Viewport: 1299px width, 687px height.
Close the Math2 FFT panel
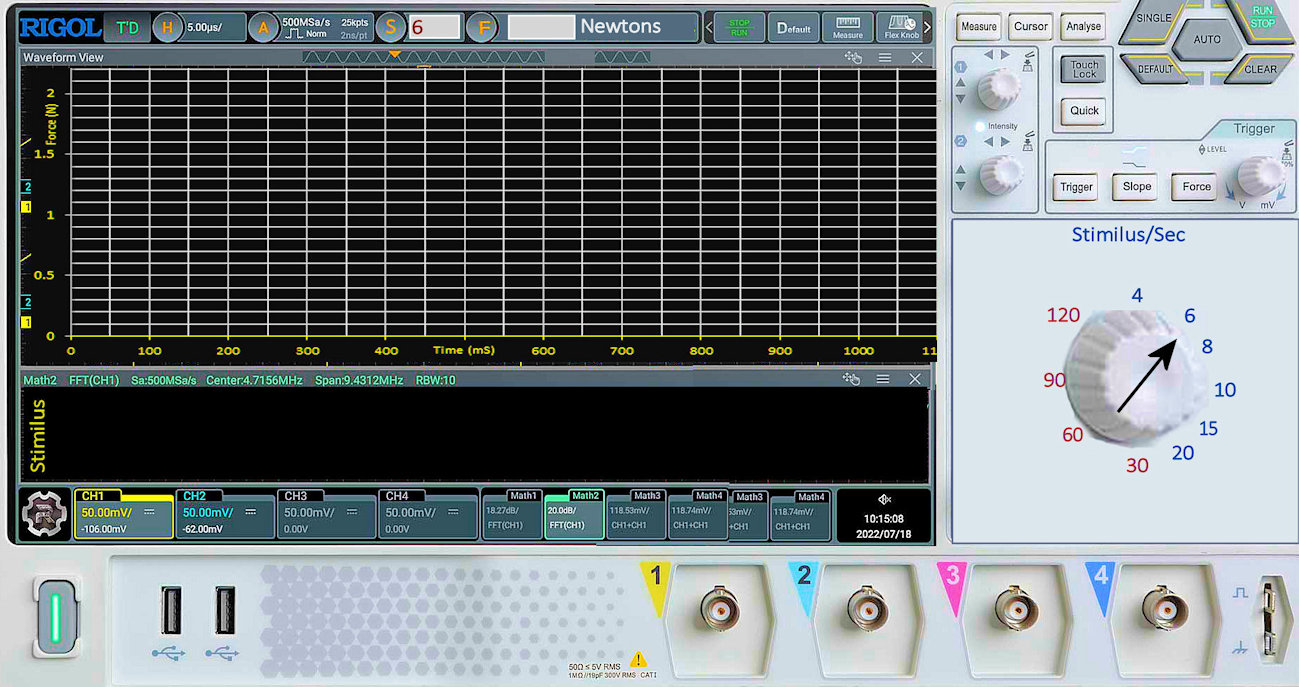coord(915,379)
